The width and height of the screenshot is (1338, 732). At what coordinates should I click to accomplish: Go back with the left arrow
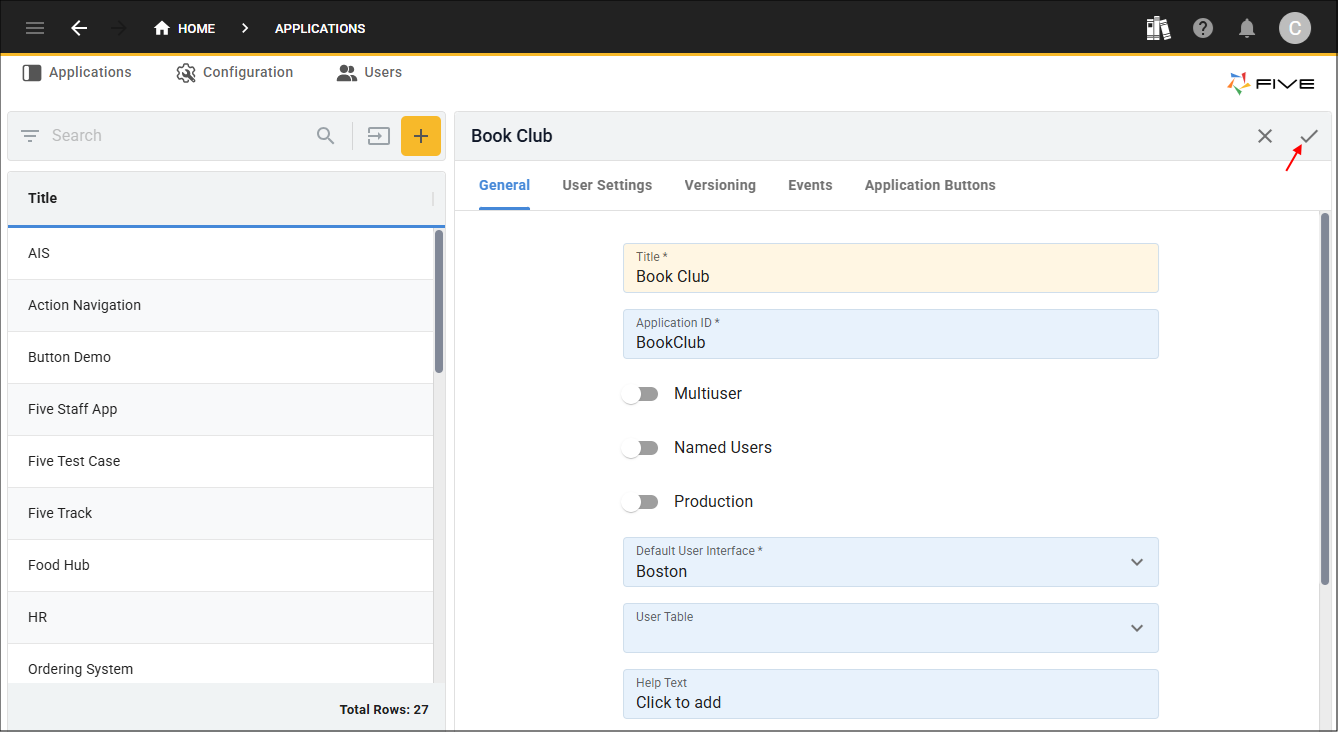click(x=79, y=28)
